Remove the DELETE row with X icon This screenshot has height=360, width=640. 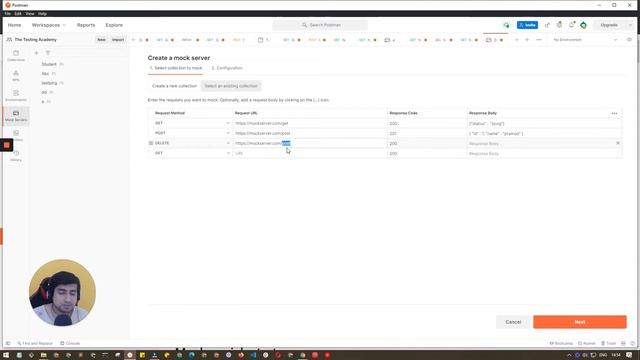pyautogui.click(x=618, y=143)
